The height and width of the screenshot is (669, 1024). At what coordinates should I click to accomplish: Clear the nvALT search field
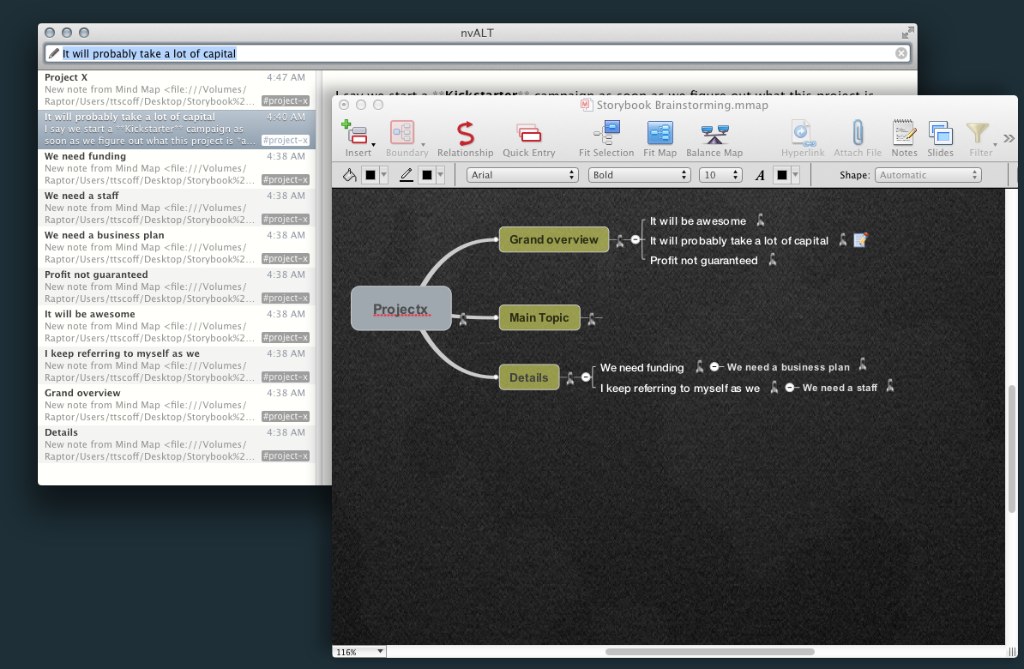pos(901,54)
